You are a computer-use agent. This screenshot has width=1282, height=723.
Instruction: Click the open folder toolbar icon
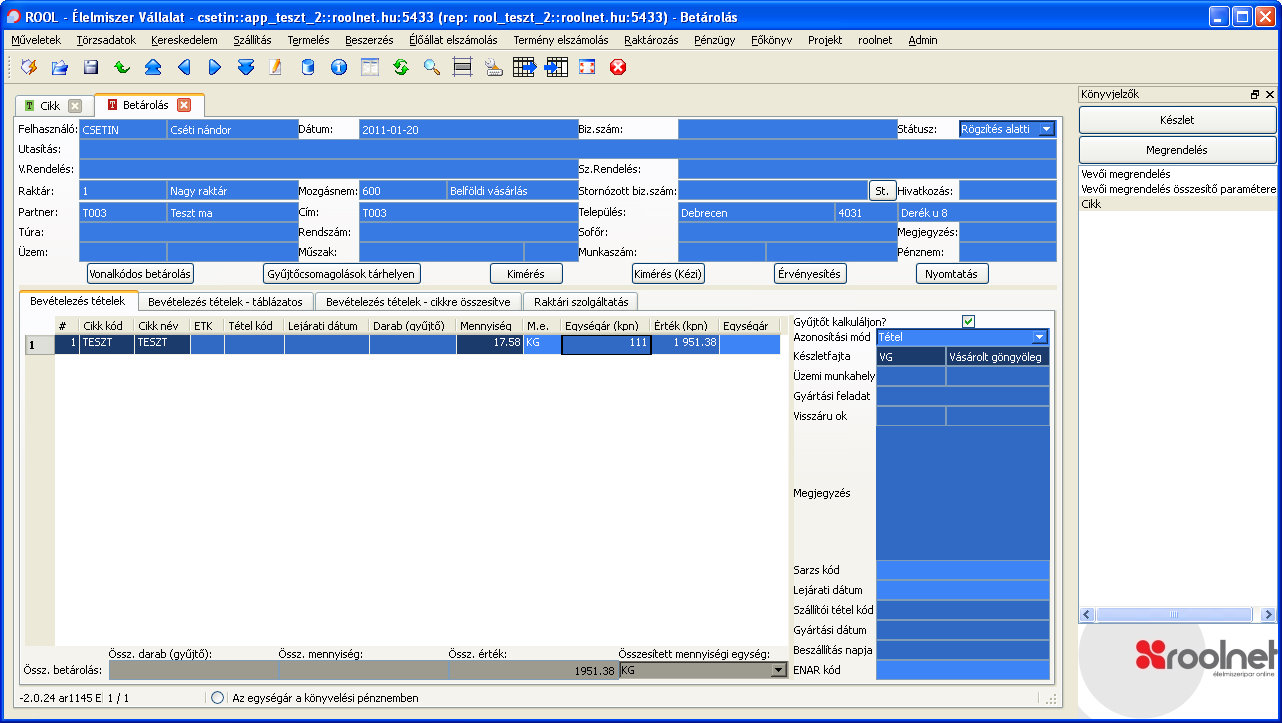click(60, 67)
